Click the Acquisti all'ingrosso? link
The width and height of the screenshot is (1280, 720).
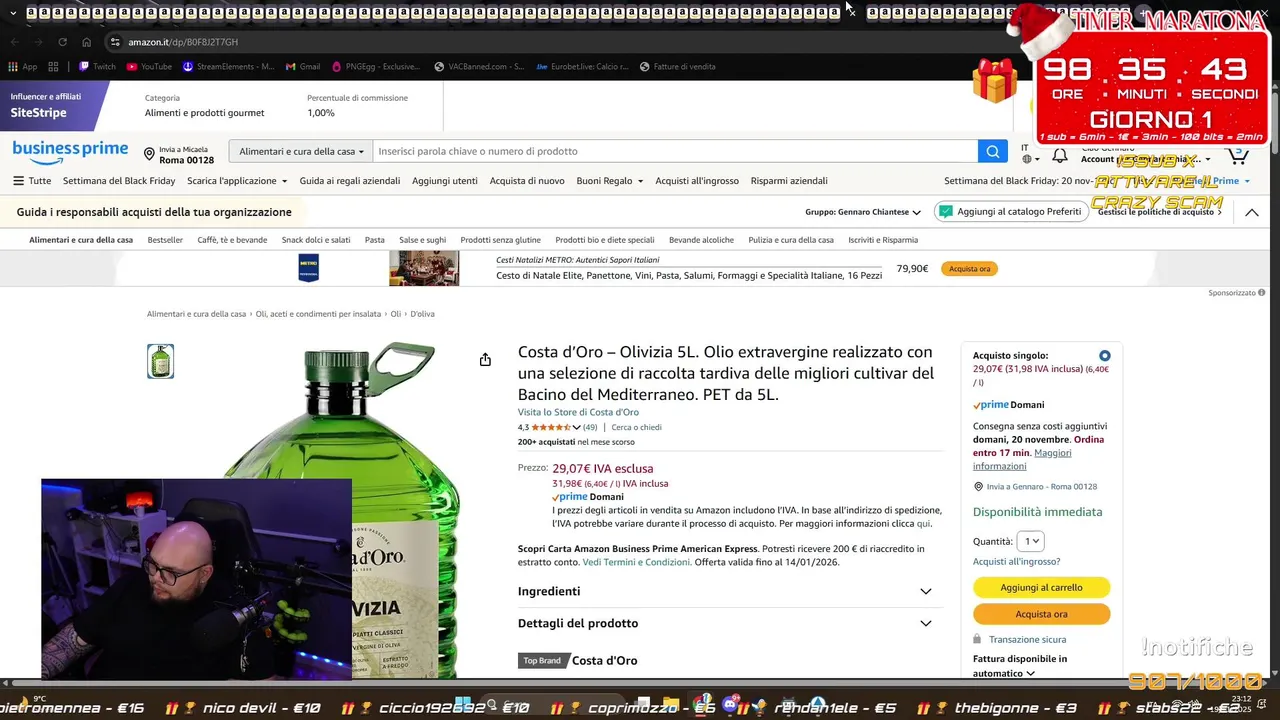1016,562
